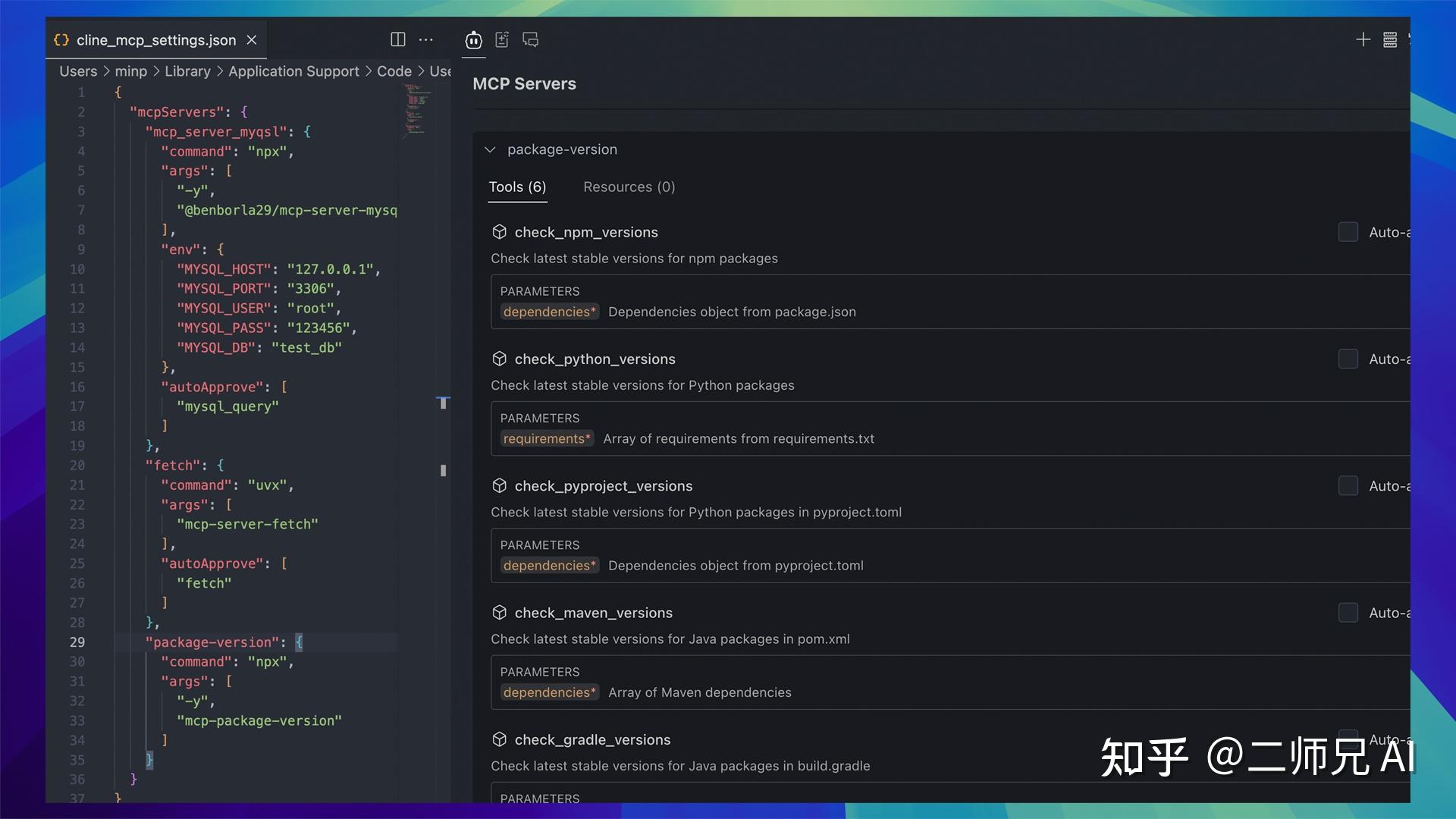Open a new task with the note-plus icon
Screen dimensions: 1456x819
[501, 40]
